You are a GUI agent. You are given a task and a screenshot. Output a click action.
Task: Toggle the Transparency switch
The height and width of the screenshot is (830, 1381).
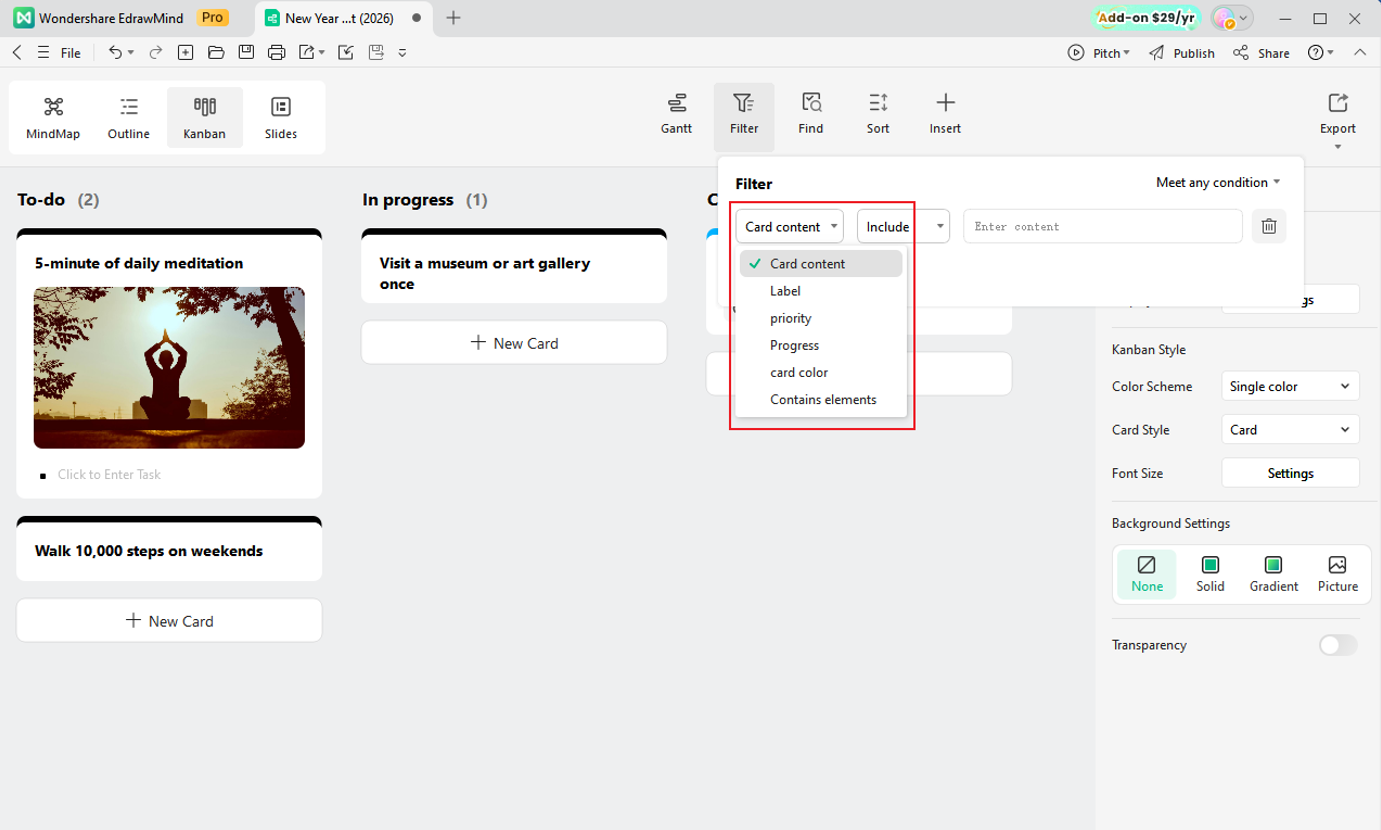1338,645
